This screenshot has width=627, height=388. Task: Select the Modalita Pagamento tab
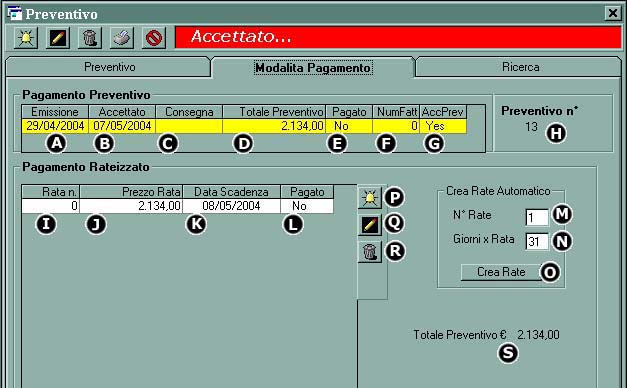[314, 68]
